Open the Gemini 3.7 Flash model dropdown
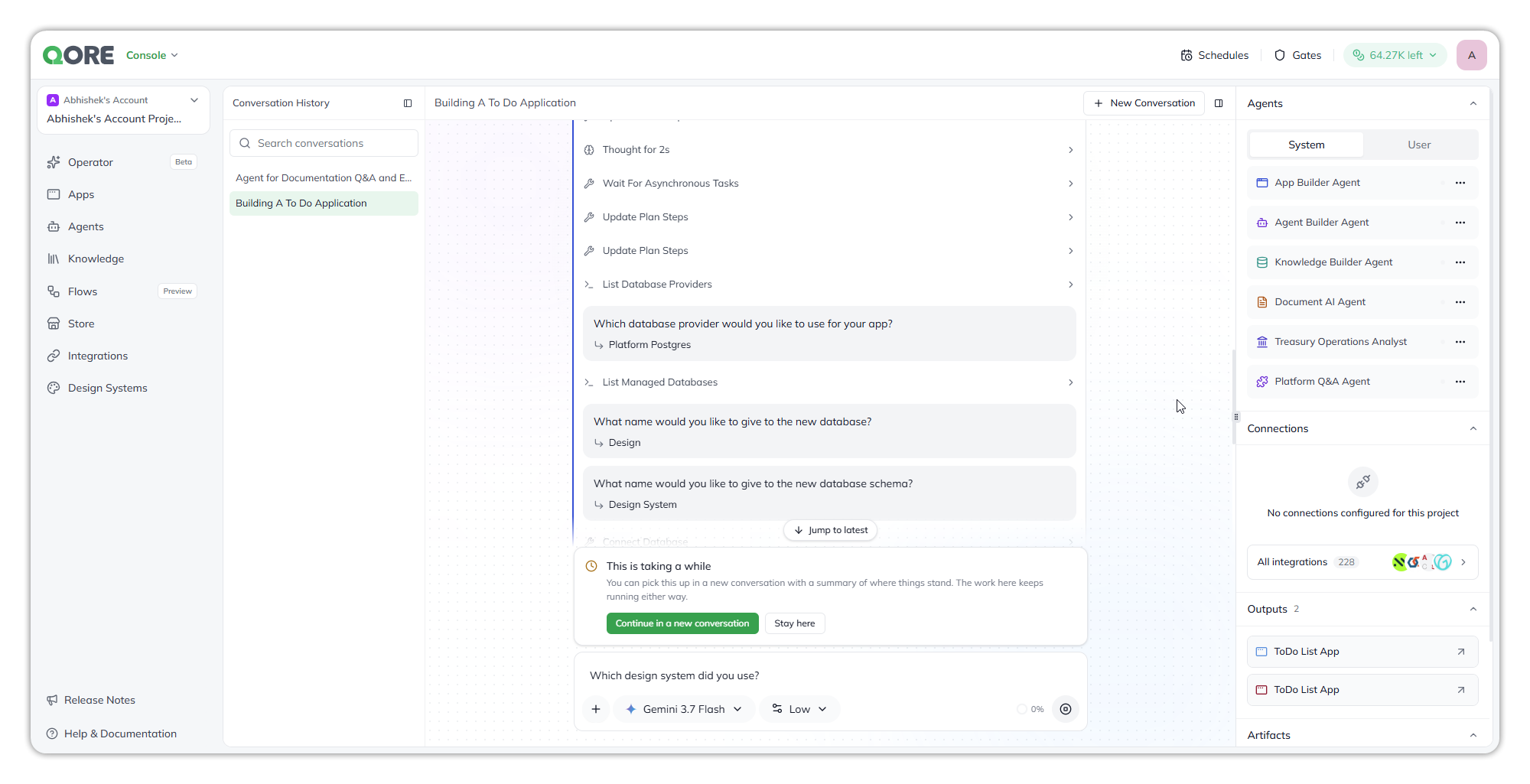Screen dimensions: 1530x784 684,709
